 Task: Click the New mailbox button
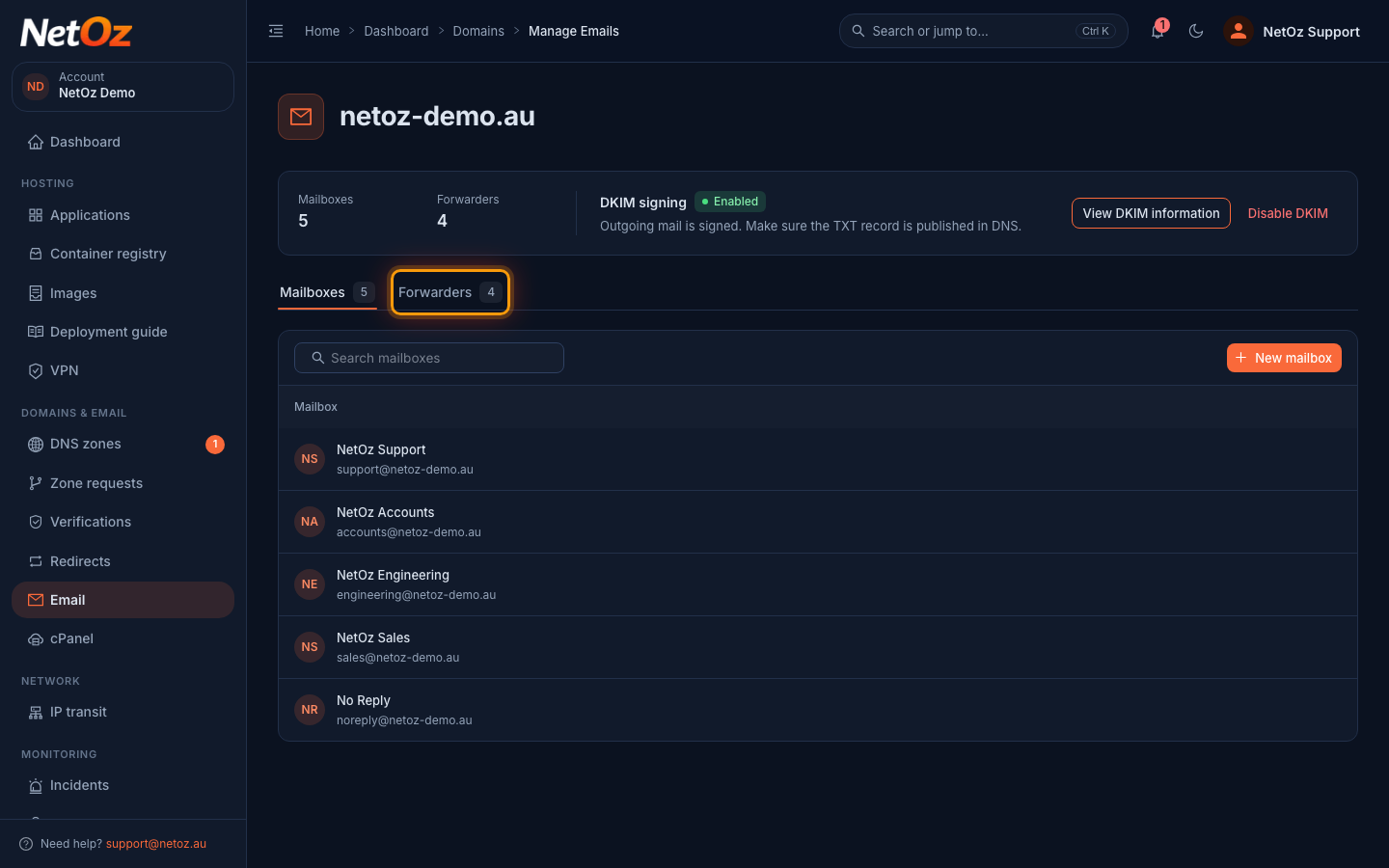click(1284, 358)
